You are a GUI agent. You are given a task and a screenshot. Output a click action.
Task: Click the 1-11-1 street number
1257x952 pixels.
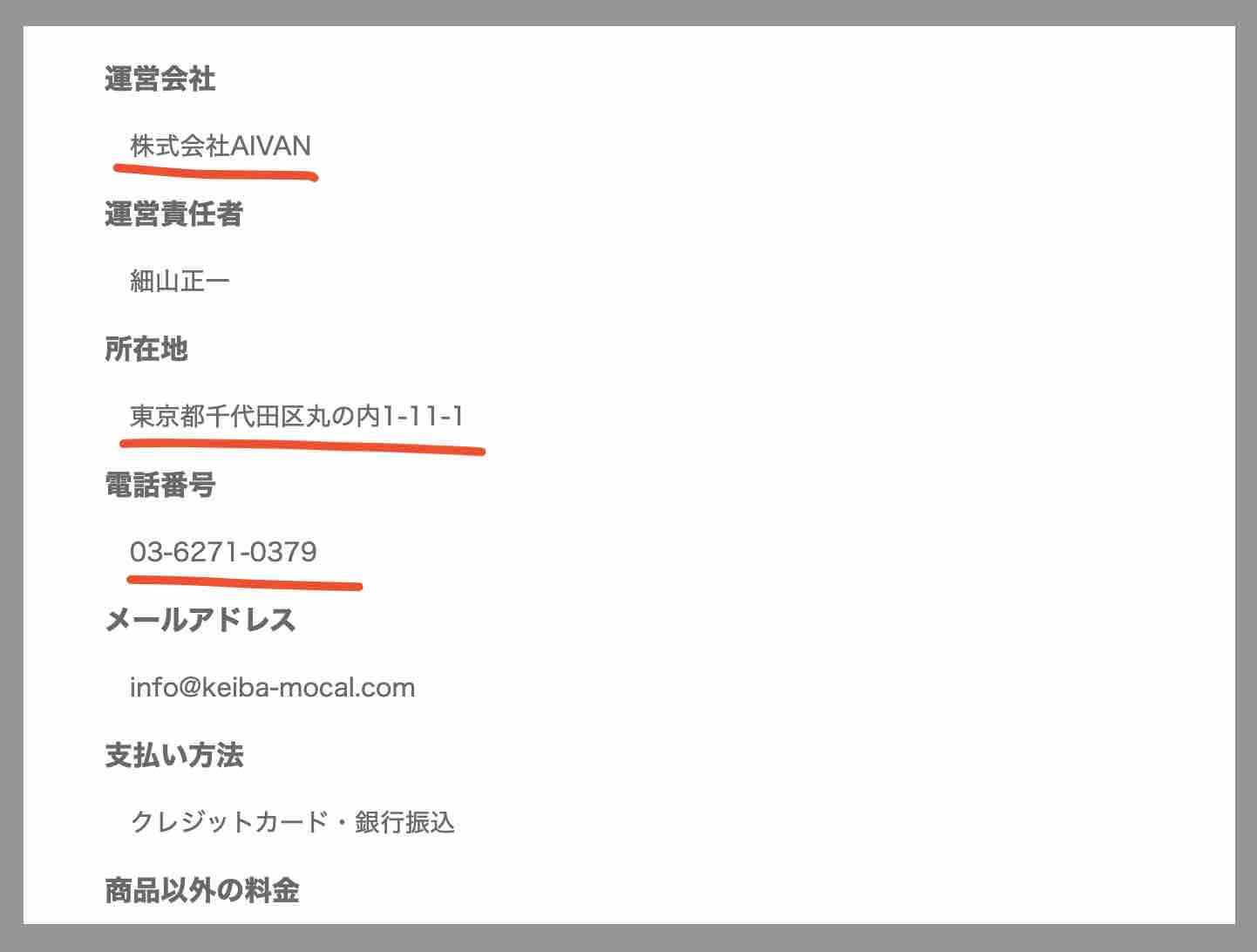click(423, 416)
